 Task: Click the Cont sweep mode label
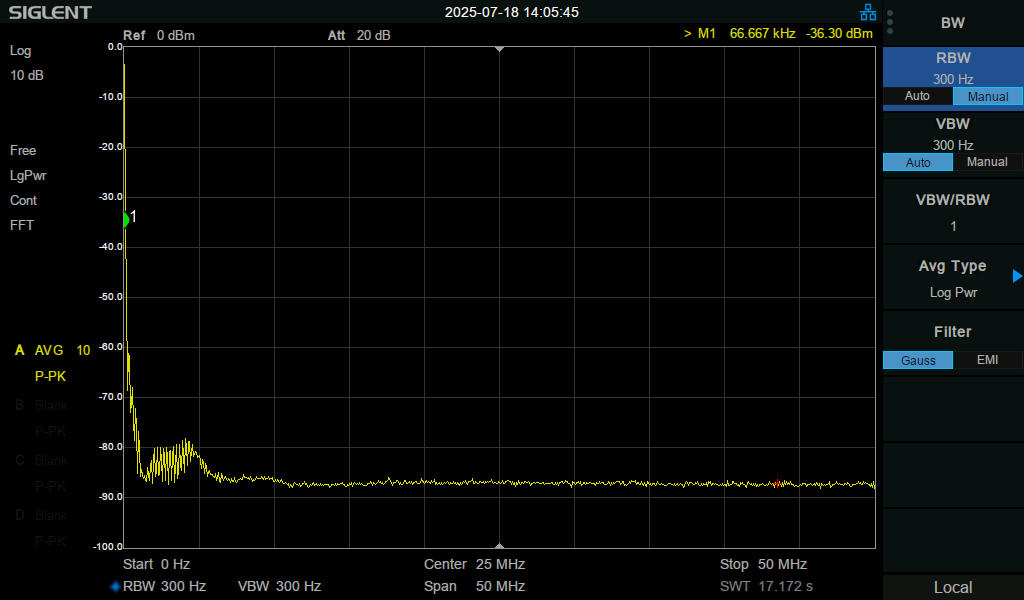24,200
